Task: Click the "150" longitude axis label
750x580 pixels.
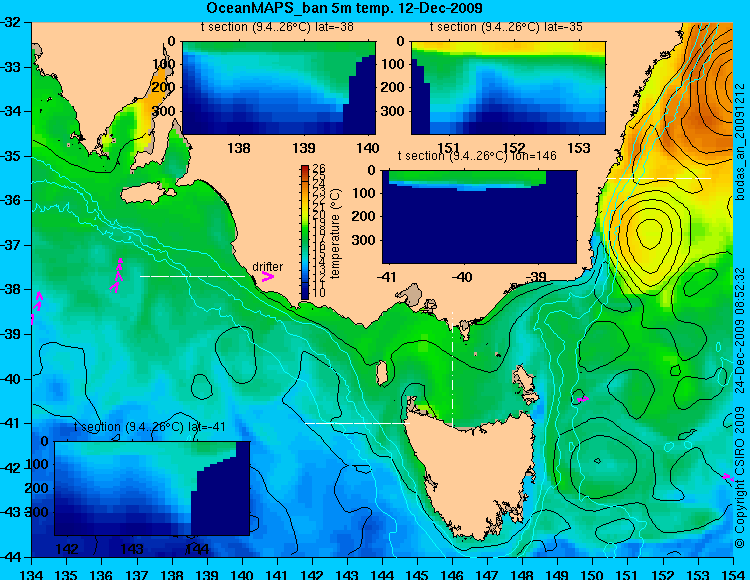Action: tap(592, 574)
